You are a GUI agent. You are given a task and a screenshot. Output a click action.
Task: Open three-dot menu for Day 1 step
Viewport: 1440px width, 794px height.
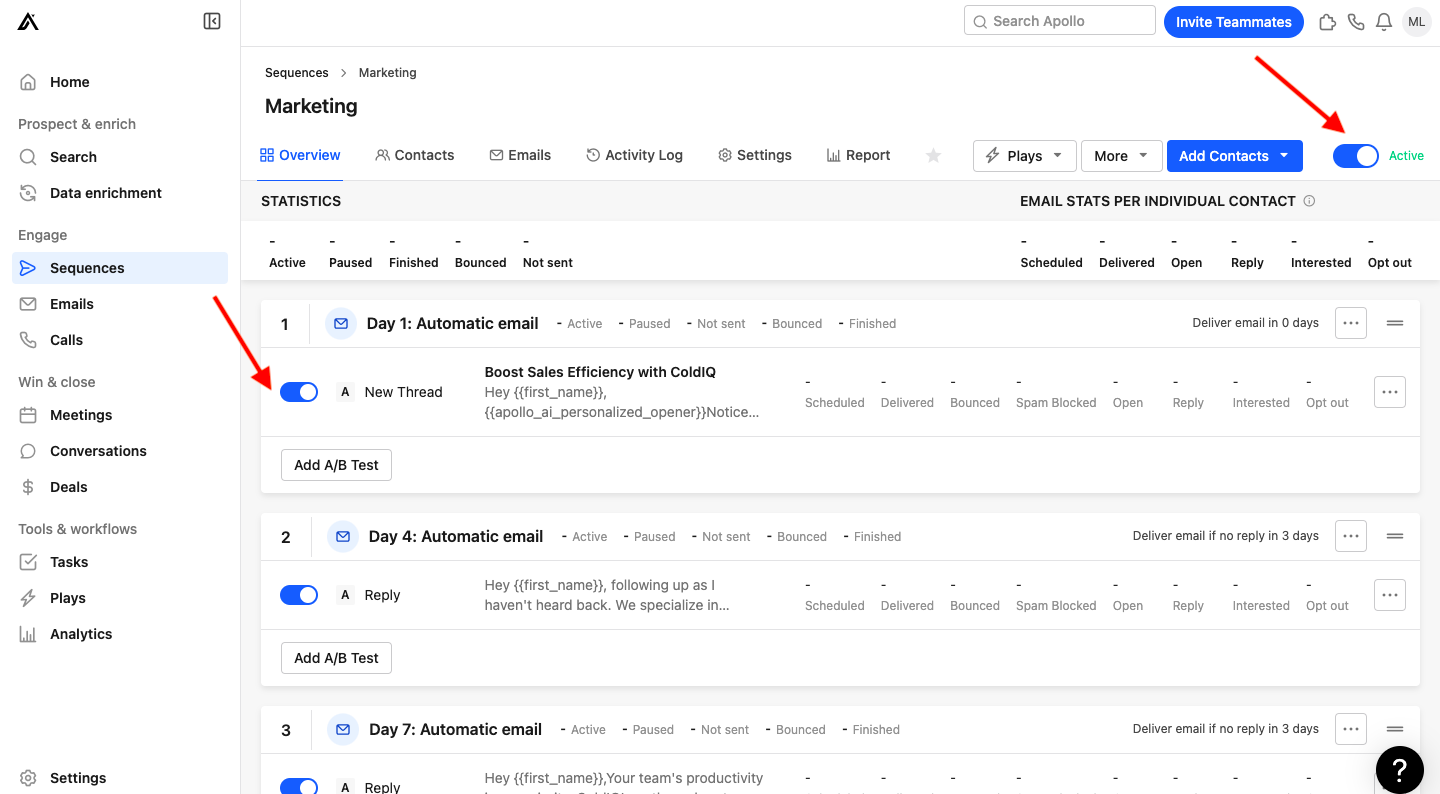(x=1350, y=323)
